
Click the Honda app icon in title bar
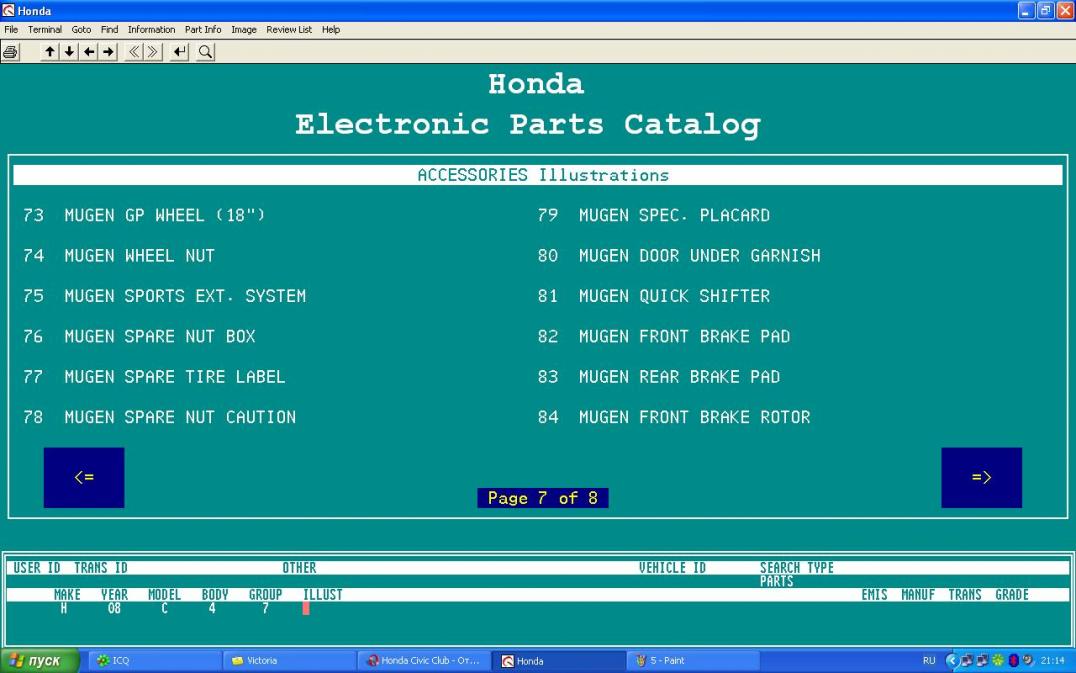8,10
